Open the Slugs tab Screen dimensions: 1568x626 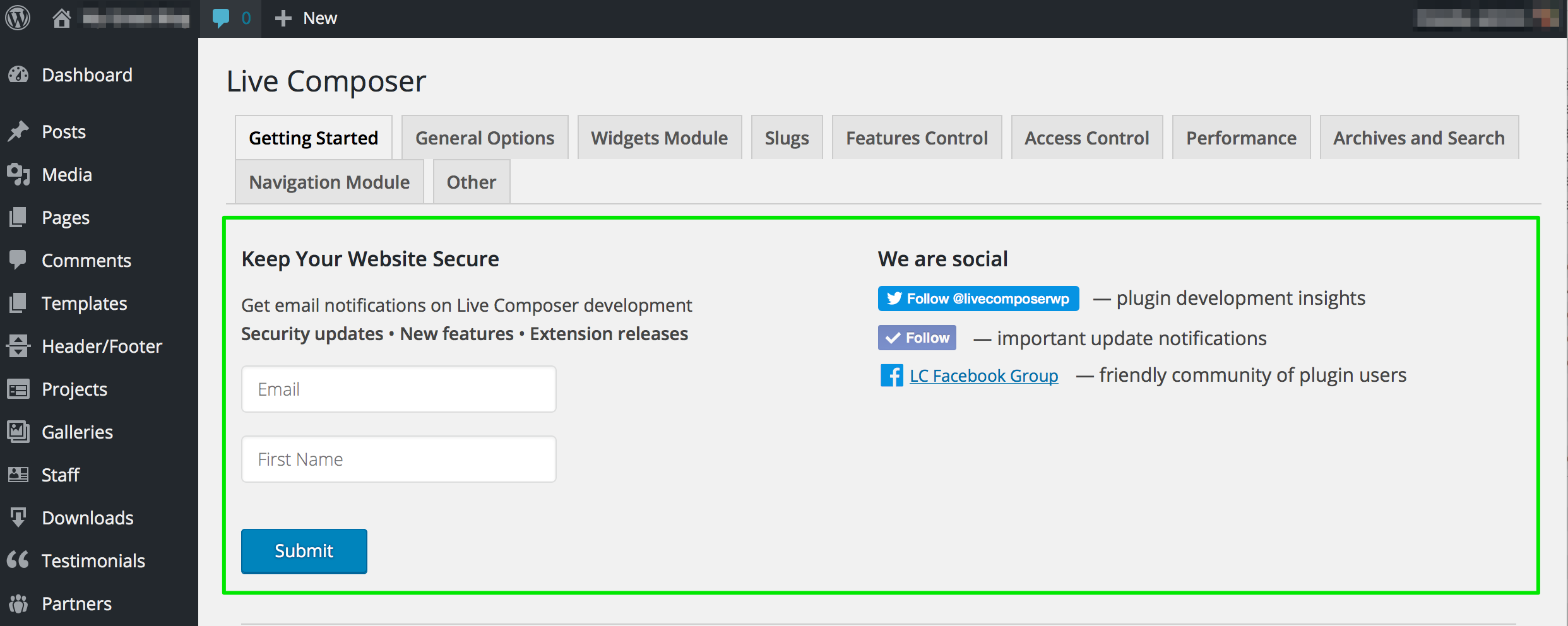coord(787,138)
